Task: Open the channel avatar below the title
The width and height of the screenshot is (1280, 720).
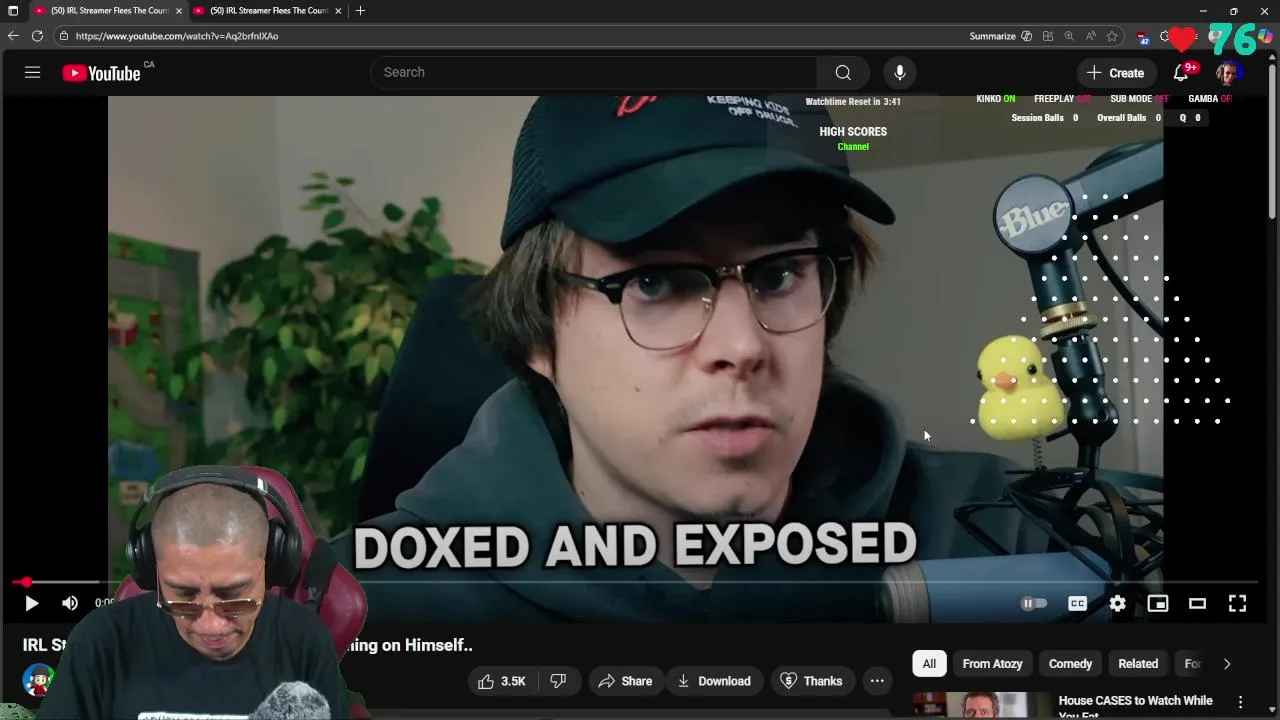Action: point(38,680)
